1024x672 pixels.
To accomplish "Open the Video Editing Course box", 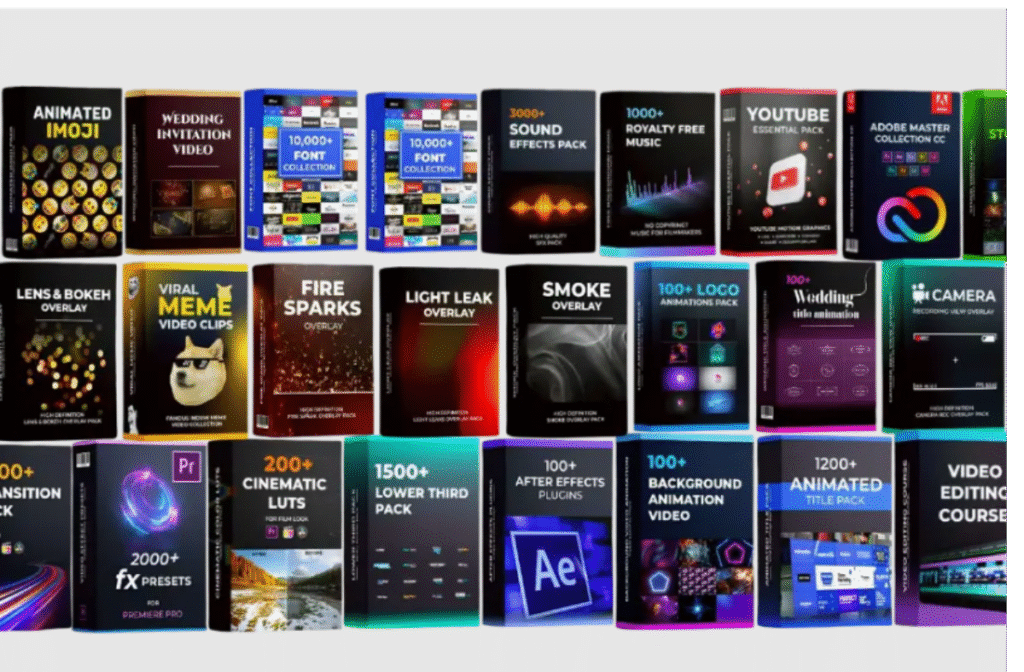I will 951,532.
